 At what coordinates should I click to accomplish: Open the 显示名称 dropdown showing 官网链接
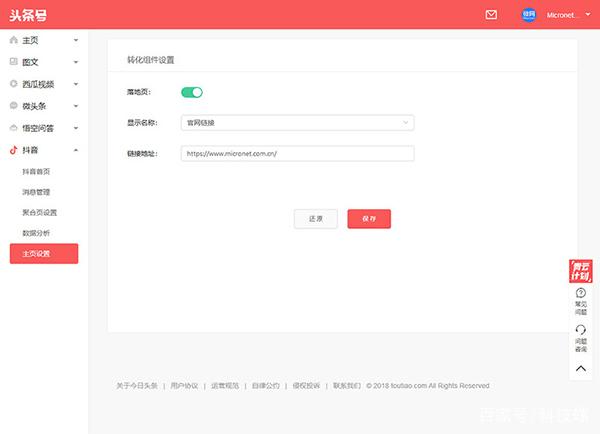(297, 123)
